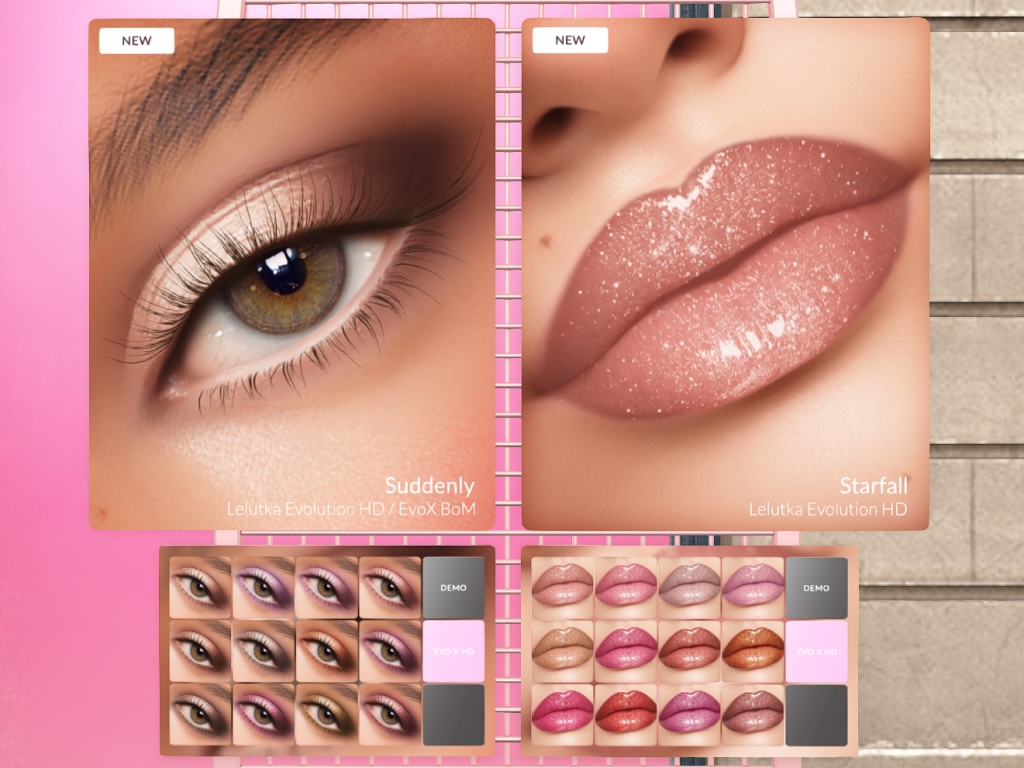
Task: Pick the orange lipstick swatch in second row
Action: click(x=752, y=651)
